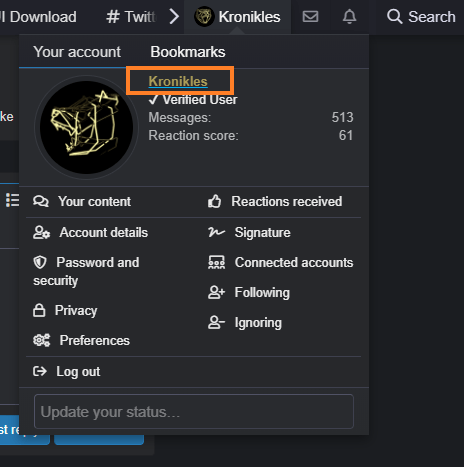The height and width of the screenshot is (467, 464).
Task: Click the Search magnifier icon
Action: pos(395,16)
